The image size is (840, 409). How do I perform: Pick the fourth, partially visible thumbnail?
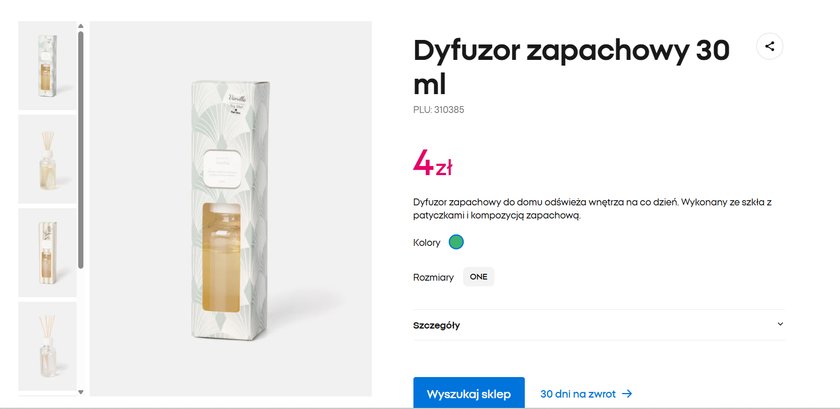click(47, 346)
